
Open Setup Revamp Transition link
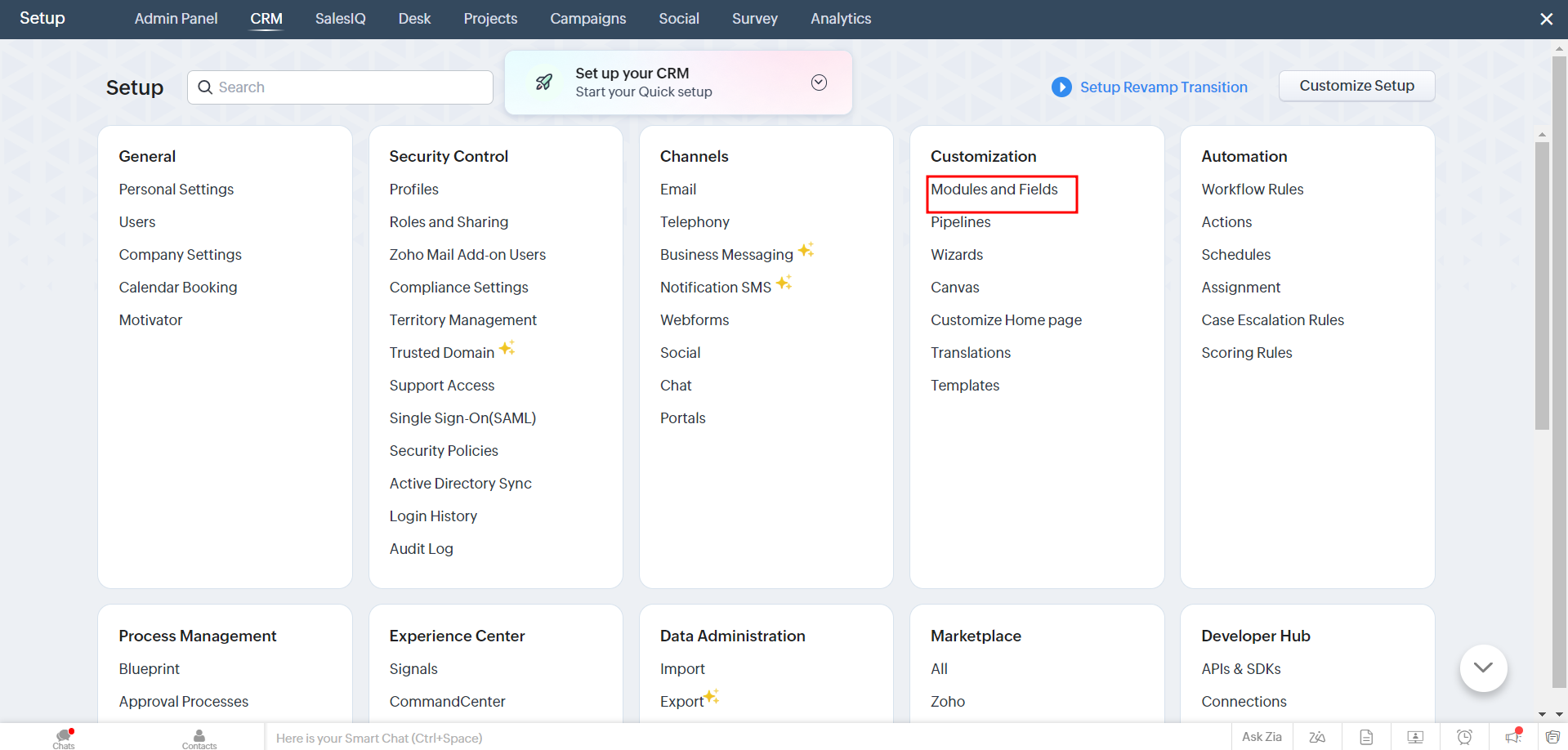click(1164, 87)
